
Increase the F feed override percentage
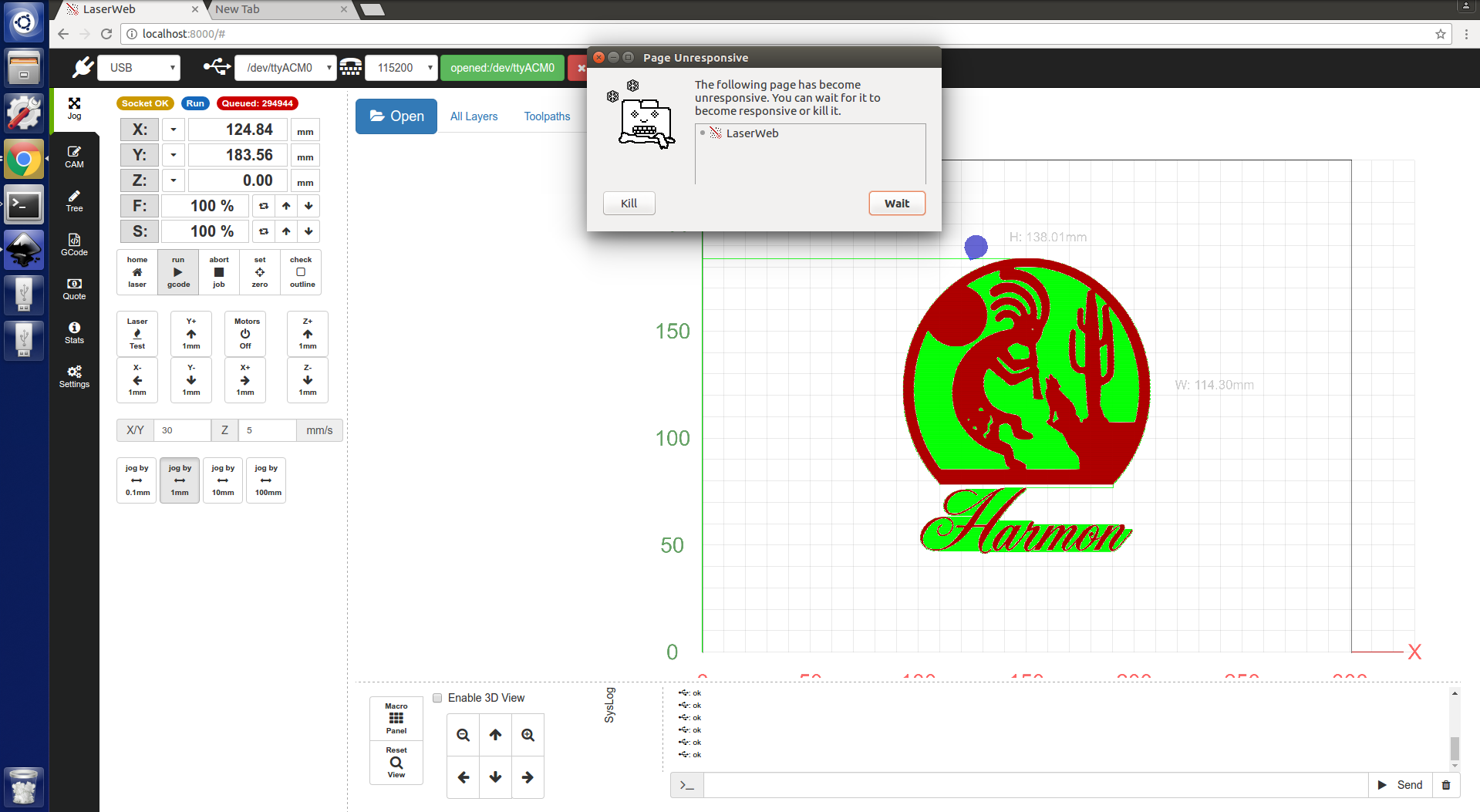click(x=286, y=206)
